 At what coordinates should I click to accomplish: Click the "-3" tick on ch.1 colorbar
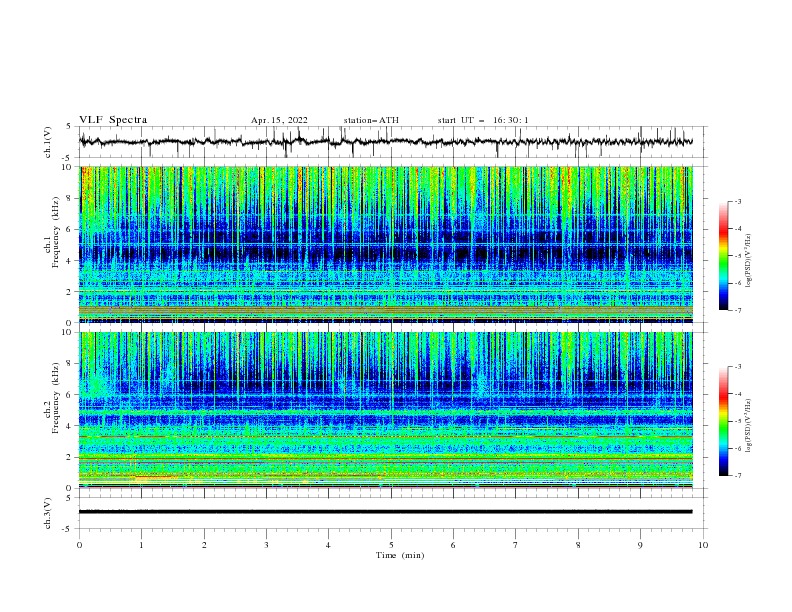(738, 201)
